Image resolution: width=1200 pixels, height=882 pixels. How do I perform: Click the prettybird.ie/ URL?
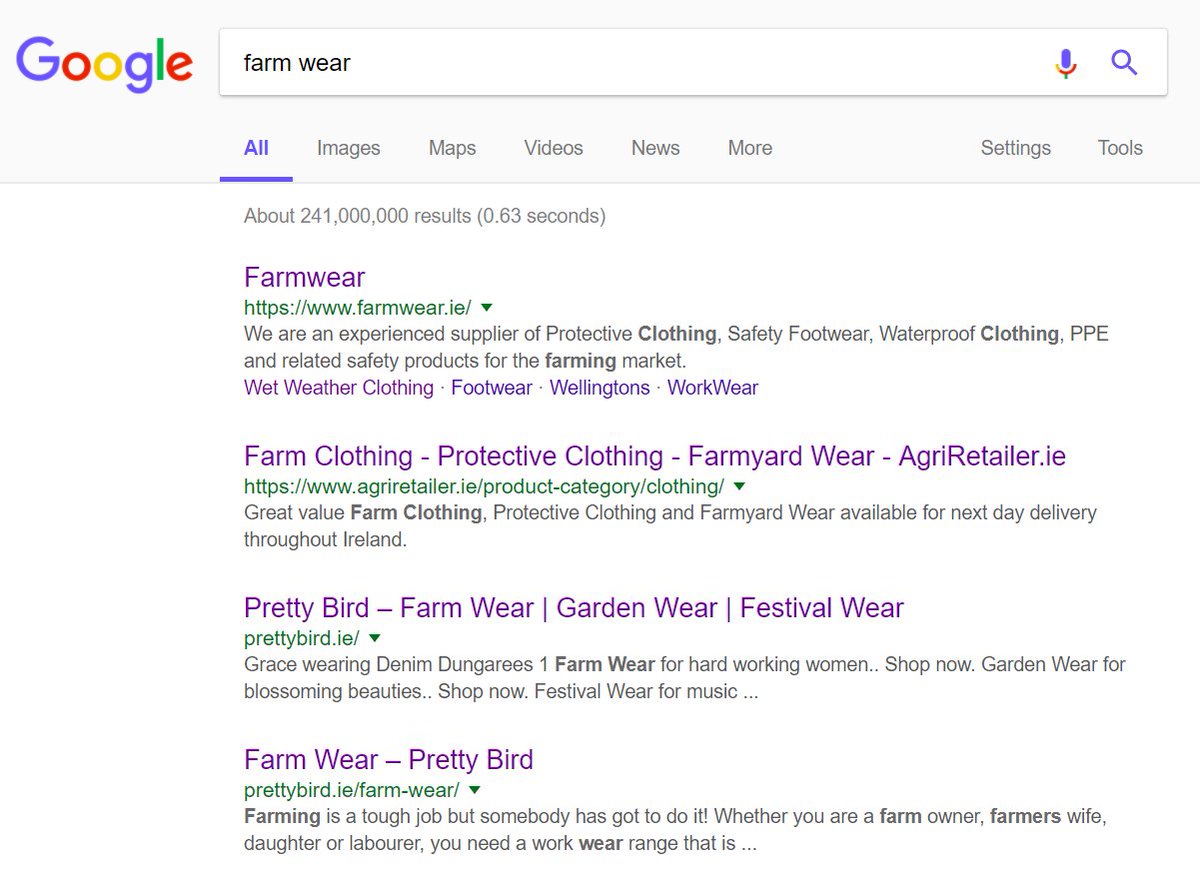click(301, 638)
